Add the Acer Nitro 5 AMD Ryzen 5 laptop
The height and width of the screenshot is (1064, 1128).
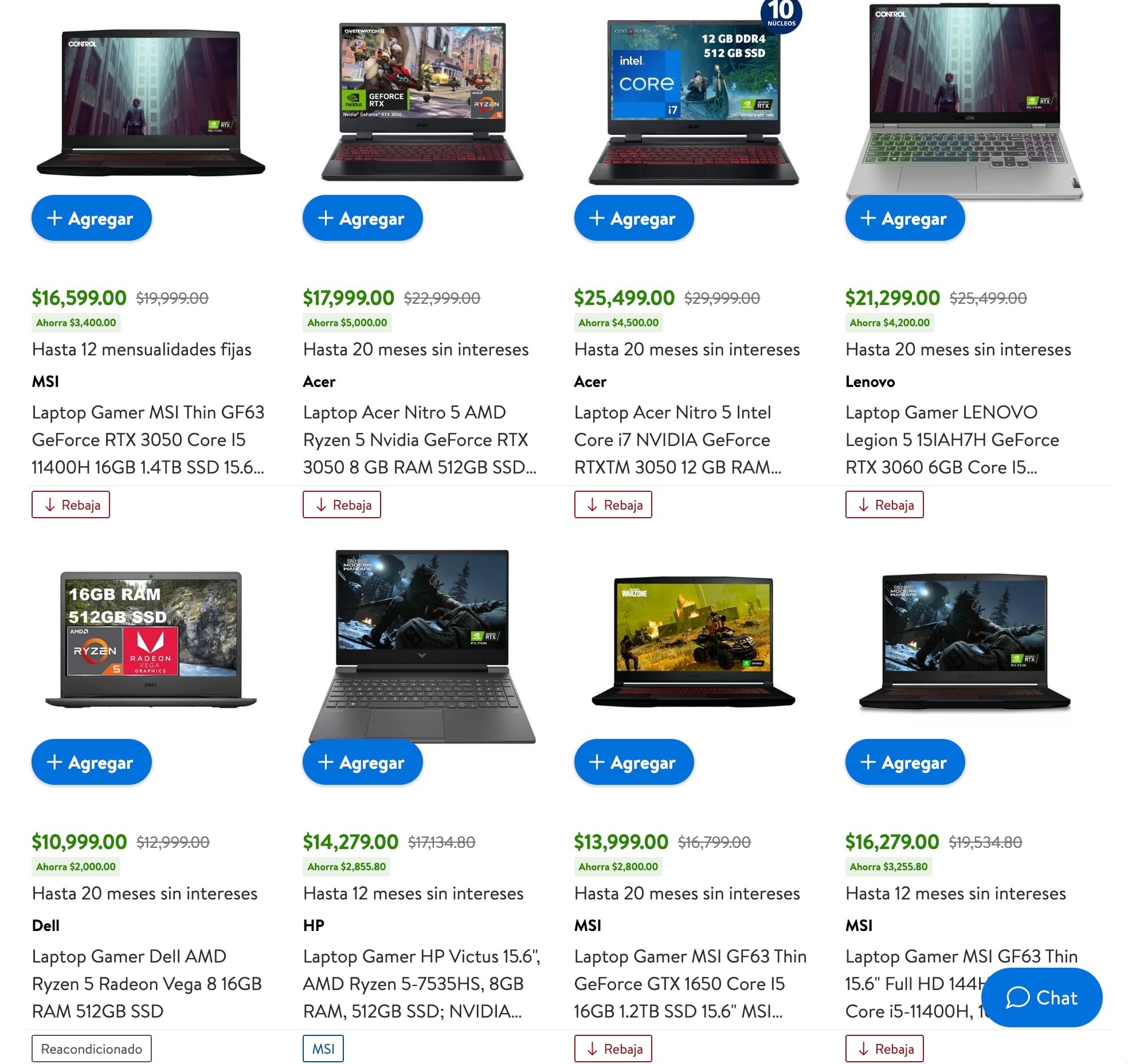click(362, 218)
